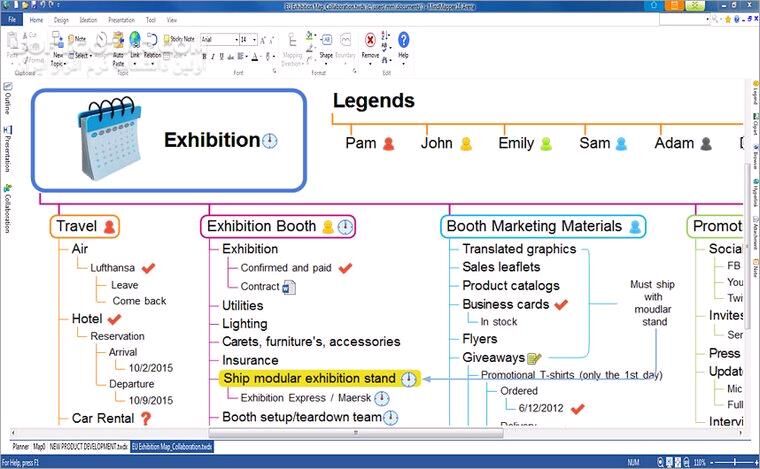Open the font size dropdown
Screen dimensions: 760x469
coord(254,39)
